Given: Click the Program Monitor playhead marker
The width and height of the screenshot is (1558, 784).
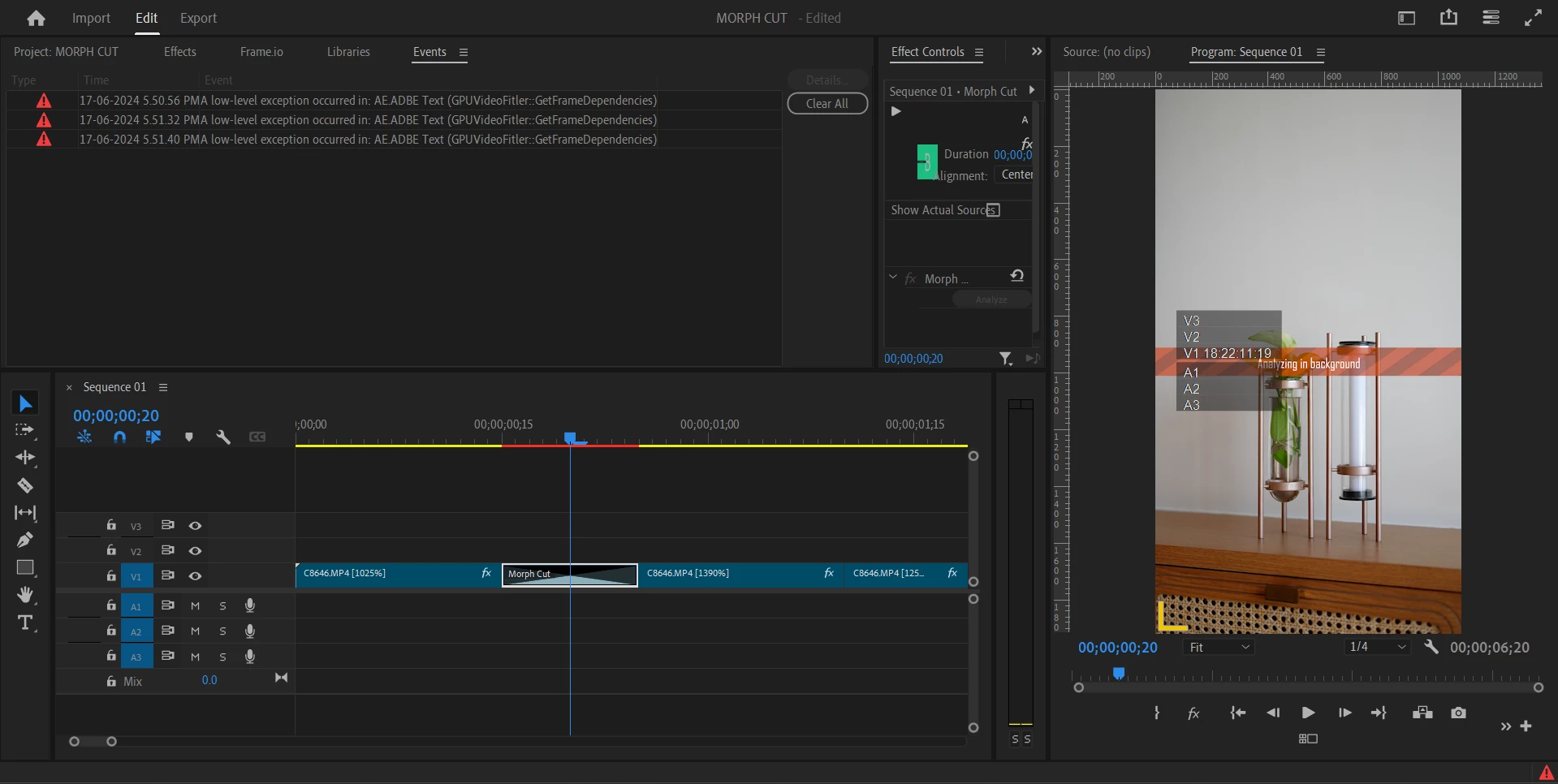Looking at the screenshot, I should click(x=1119, y=674).
